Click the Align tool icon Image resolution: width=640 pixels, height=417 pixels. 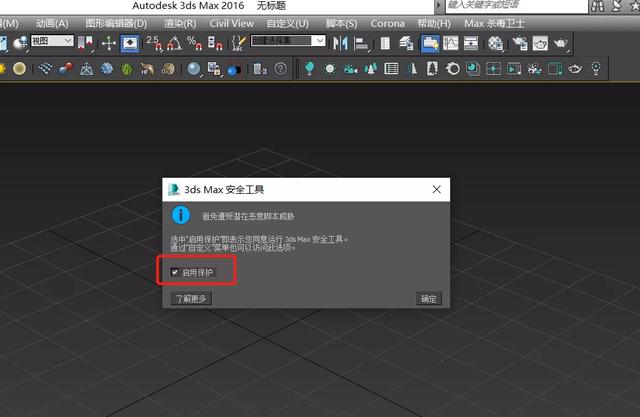(x=361, y=43)
